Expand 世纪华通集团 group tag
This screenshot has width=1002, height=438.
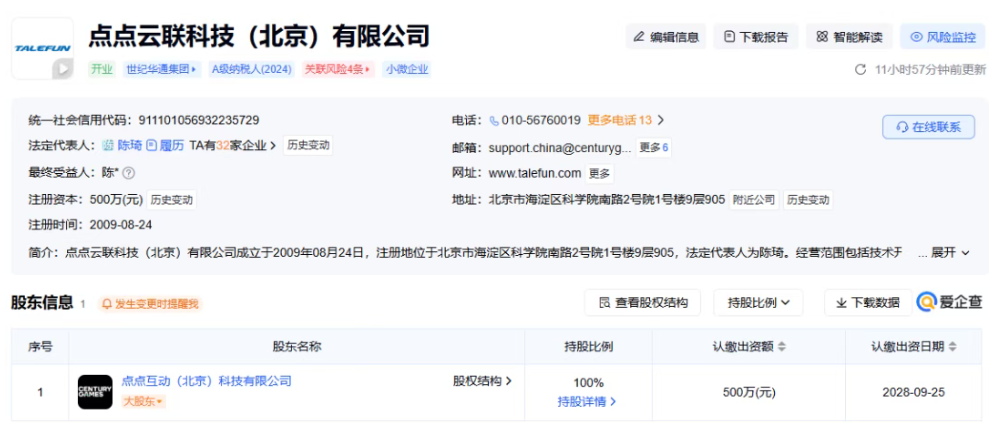(x=162, y=69)
